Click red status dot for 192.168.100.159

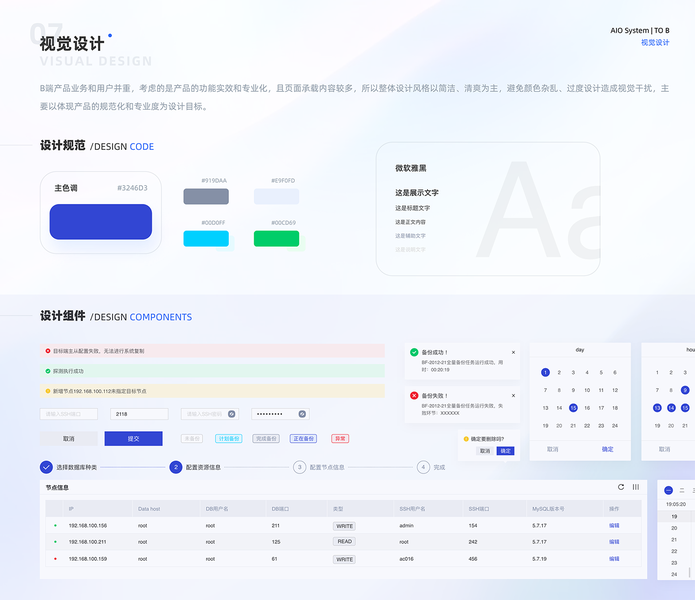(x=55, y=559)
